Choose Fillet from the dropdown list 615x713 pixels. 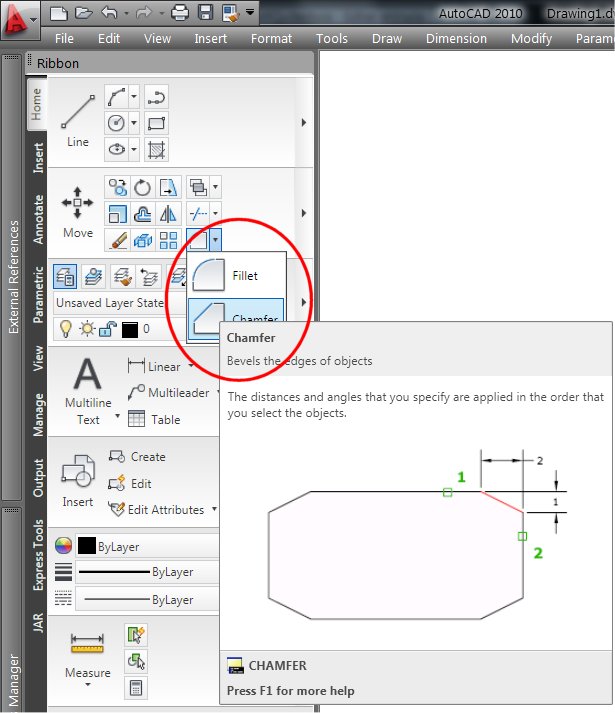237,275
